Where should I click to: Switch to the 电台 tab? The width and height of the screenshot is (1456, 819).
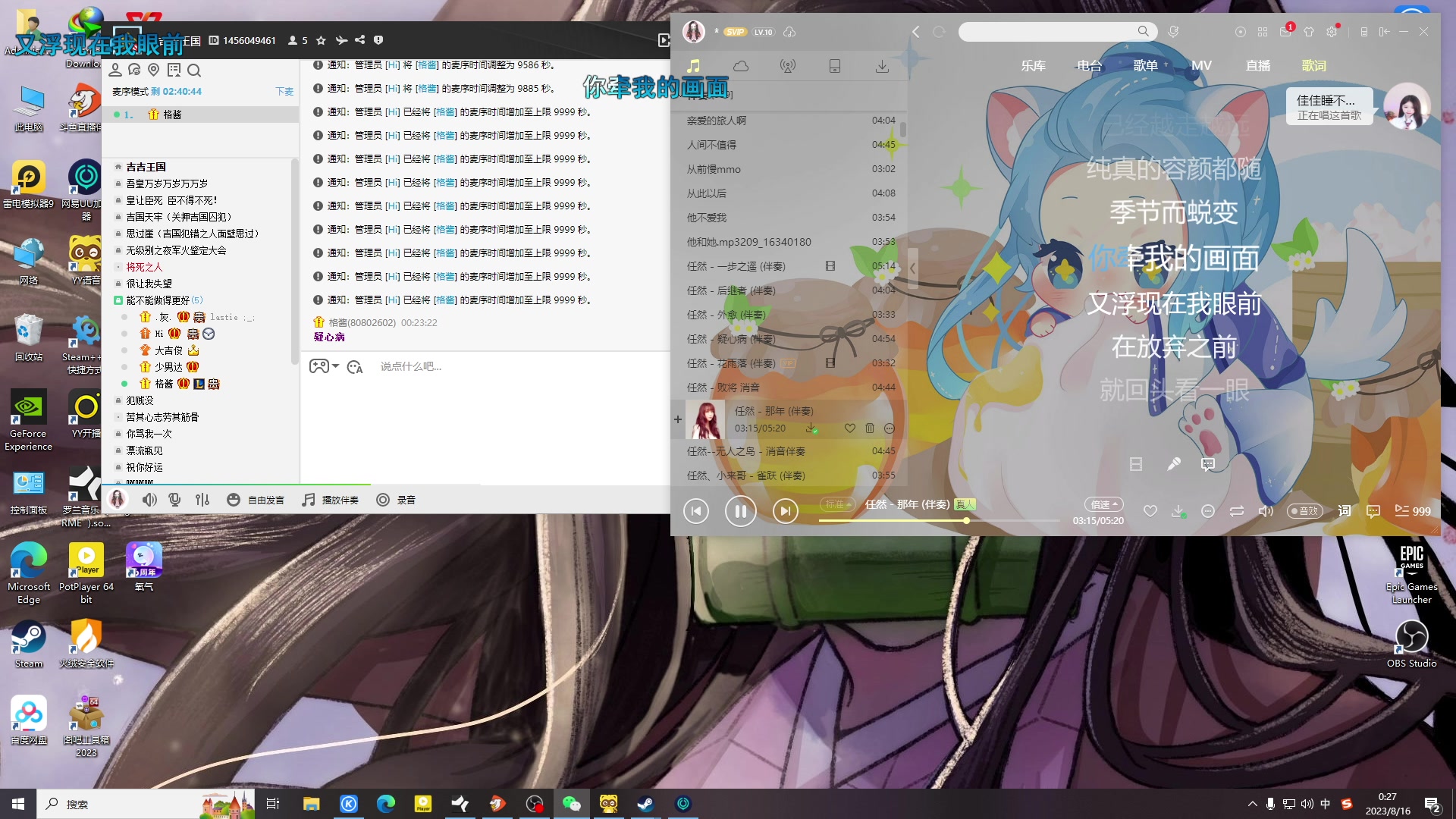(1089, 66)
